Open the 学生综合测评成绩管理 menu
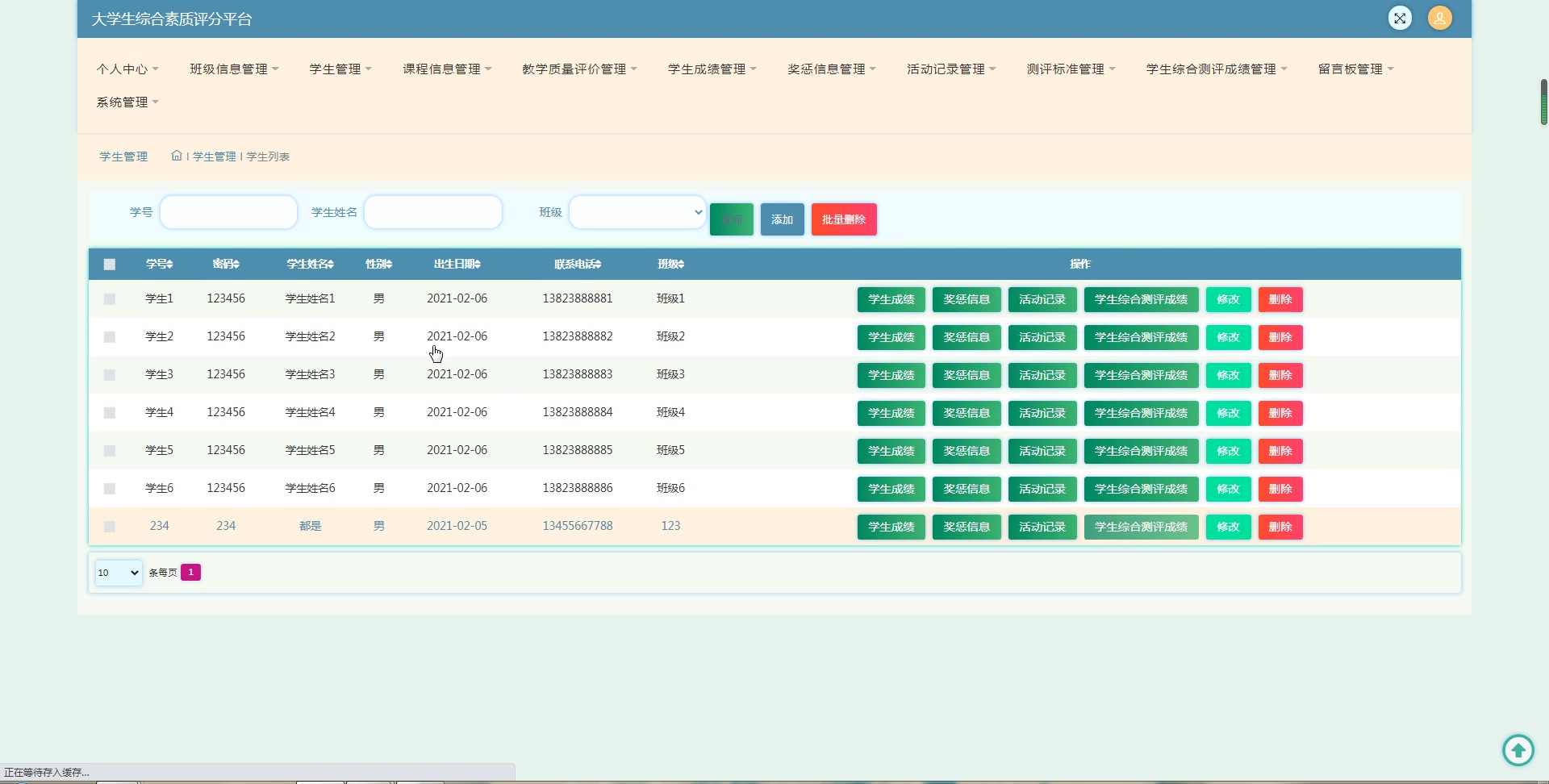 1217,69
